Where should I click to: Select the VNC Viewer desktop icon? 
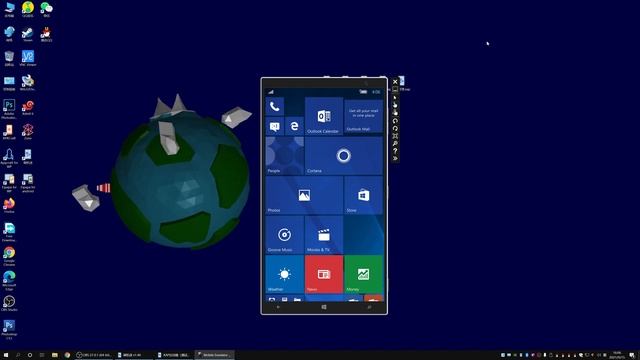click(x=28, y=58)
